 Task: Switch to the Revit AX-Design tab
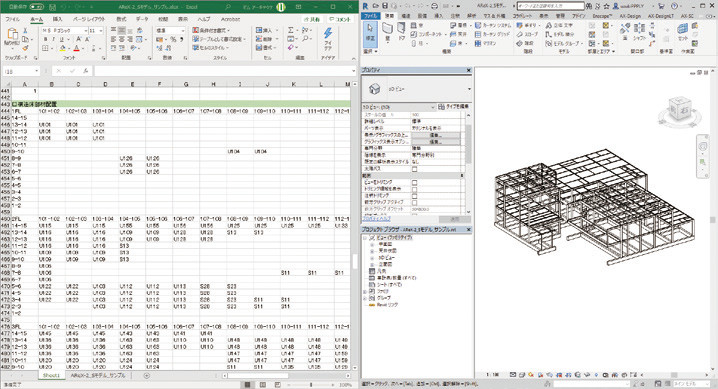coord(630,16)
